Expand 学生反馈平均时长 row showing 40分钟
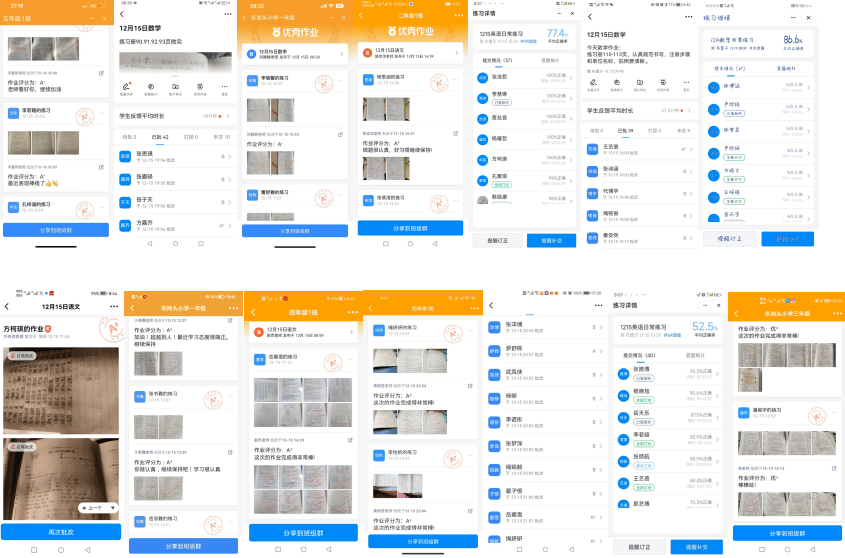This screenshot has height=558, width=845. click(227, 116)
